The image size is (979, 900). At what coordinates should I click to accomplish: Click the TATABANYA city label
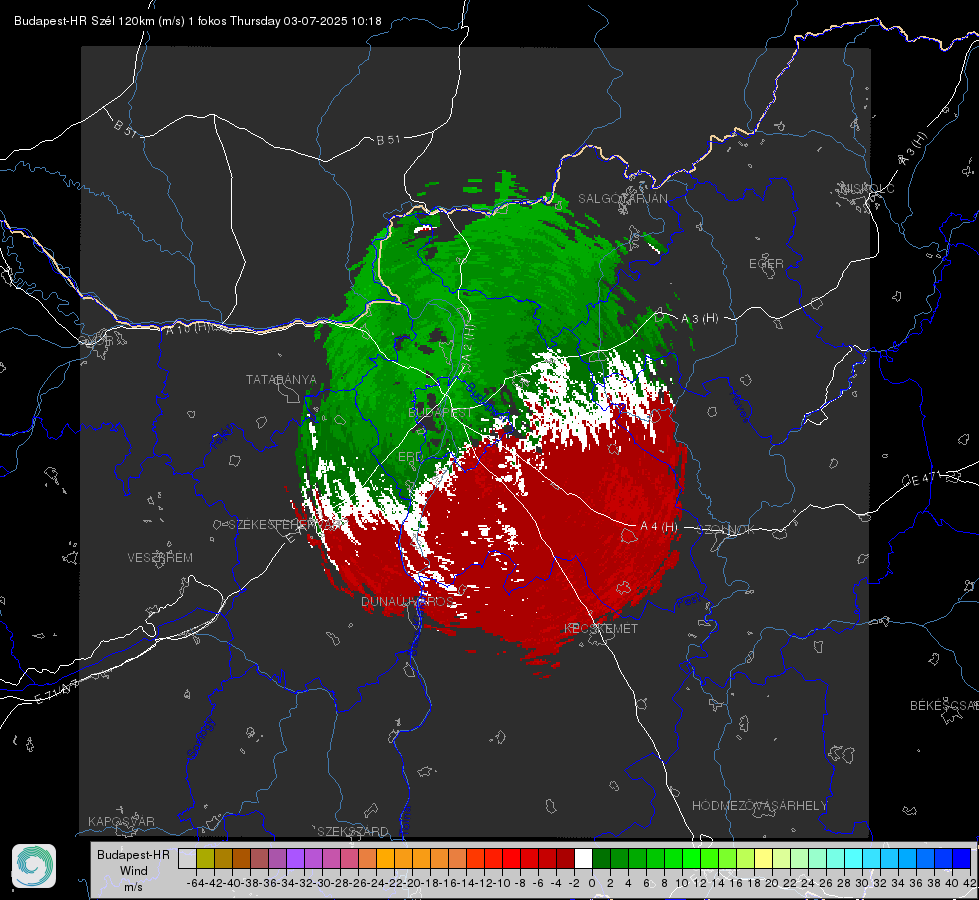(281, 380)
